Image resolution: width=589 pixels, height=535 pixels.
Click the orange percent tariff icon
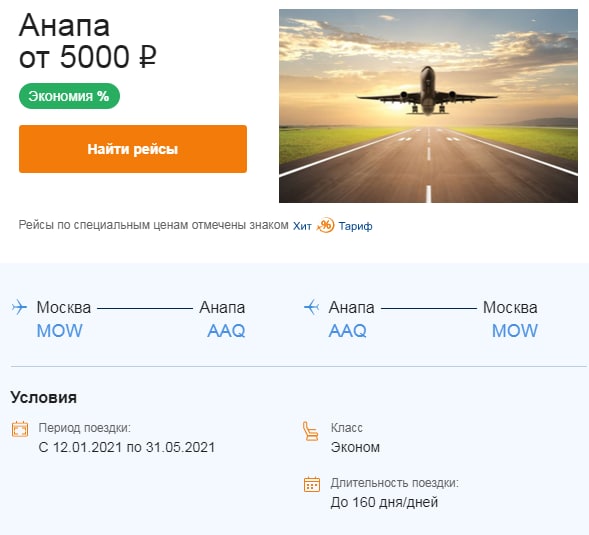pos(325,225)
